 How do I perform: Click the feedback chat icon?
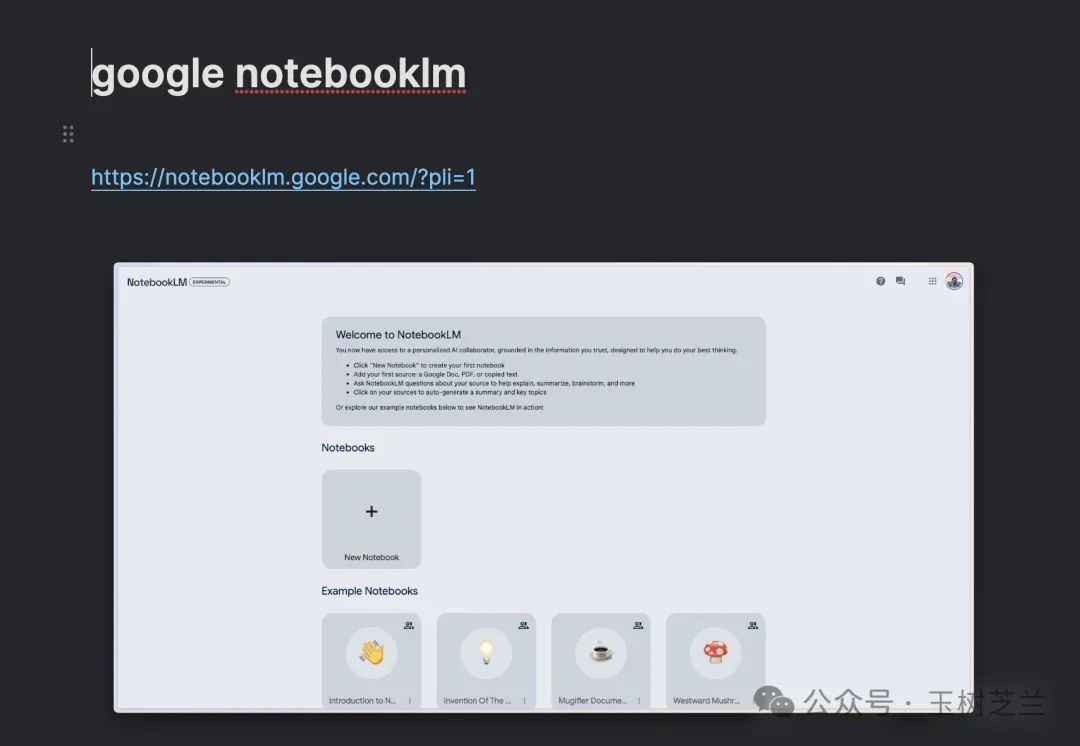pyautogui.click(x=900, y=281)
